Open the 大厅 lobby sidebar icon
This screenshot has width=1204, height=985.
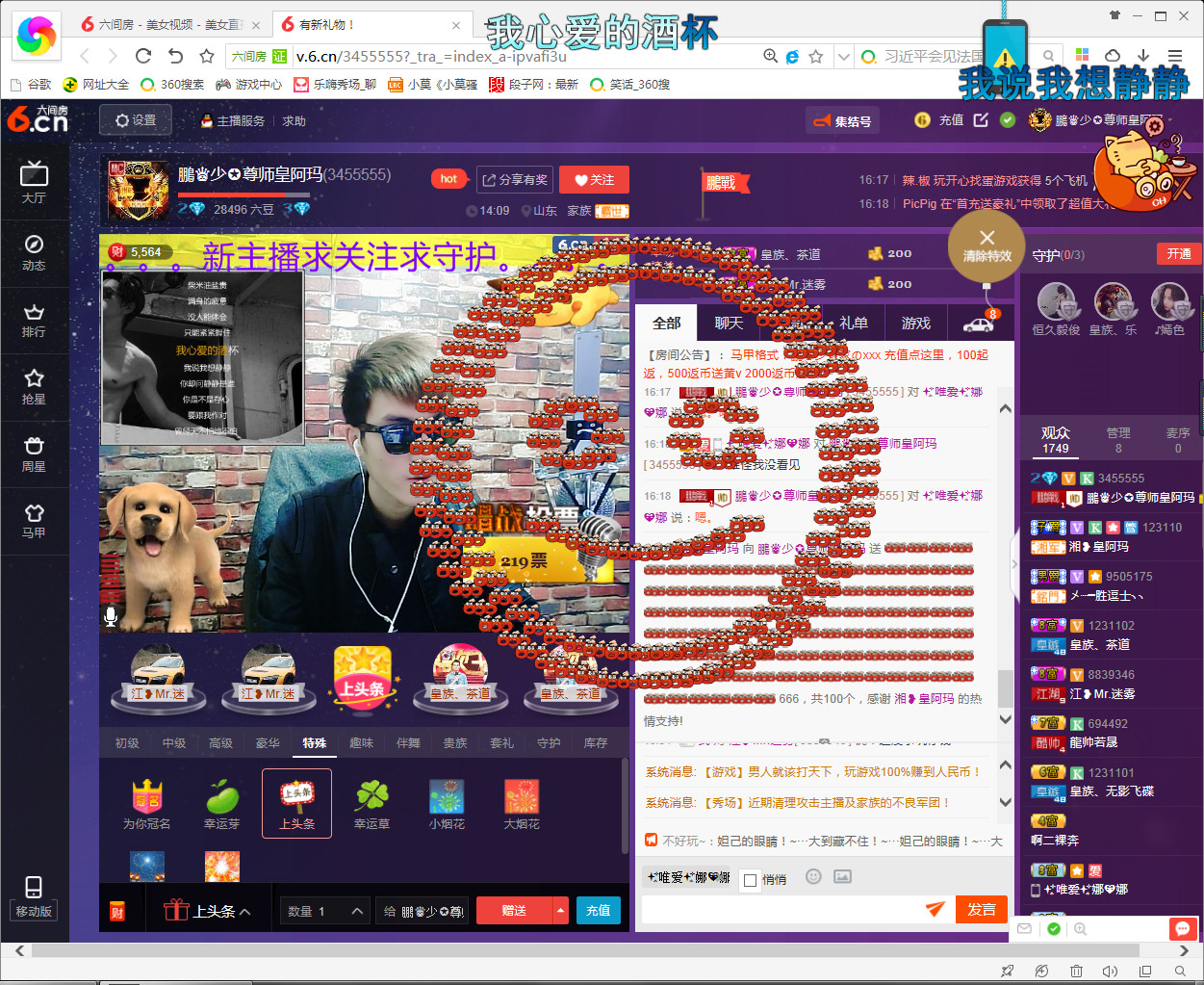pos(34,182)
